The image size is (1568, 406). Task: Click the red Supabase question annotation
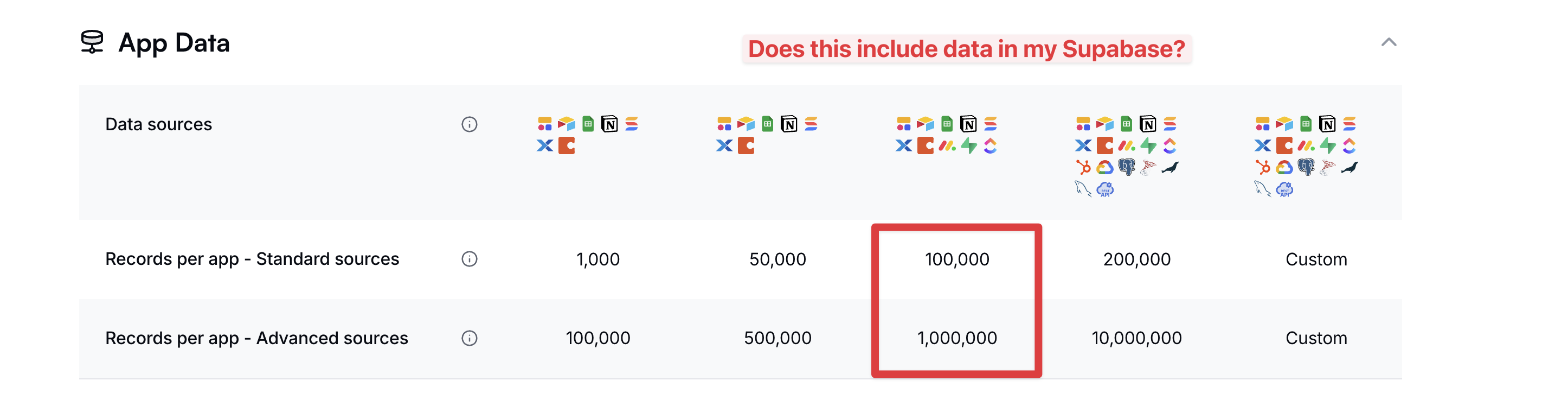tap(966, 49)
